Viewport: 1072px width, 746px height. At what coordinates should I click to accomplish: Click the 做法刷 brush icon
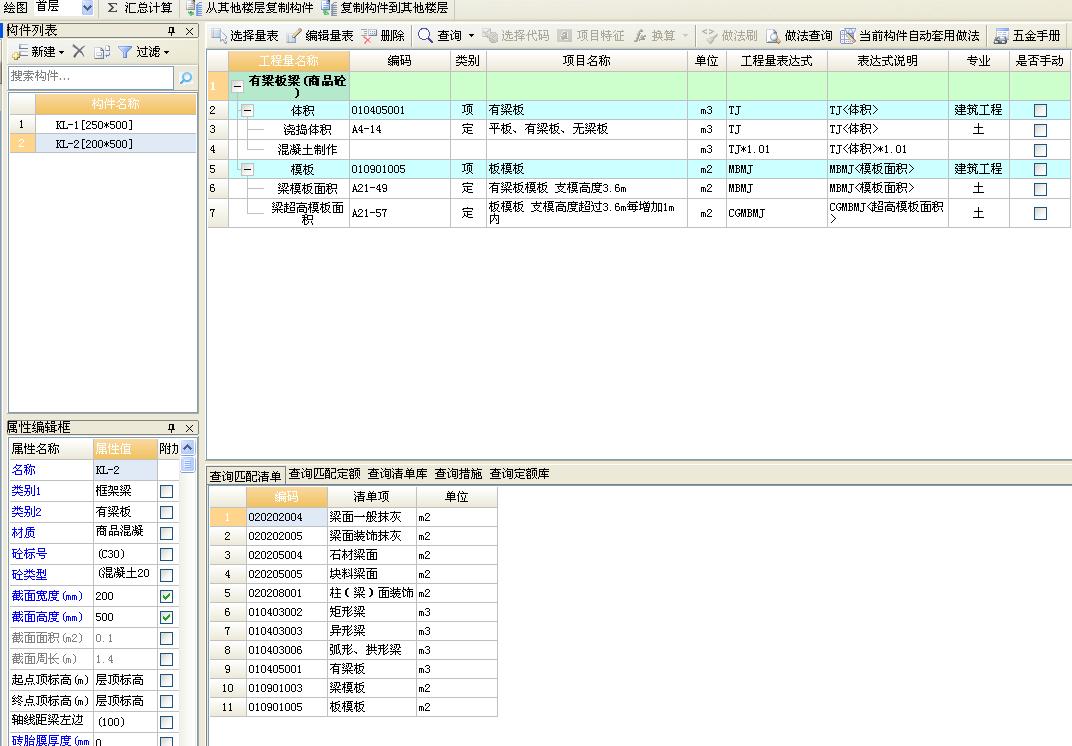coord(710,36)
